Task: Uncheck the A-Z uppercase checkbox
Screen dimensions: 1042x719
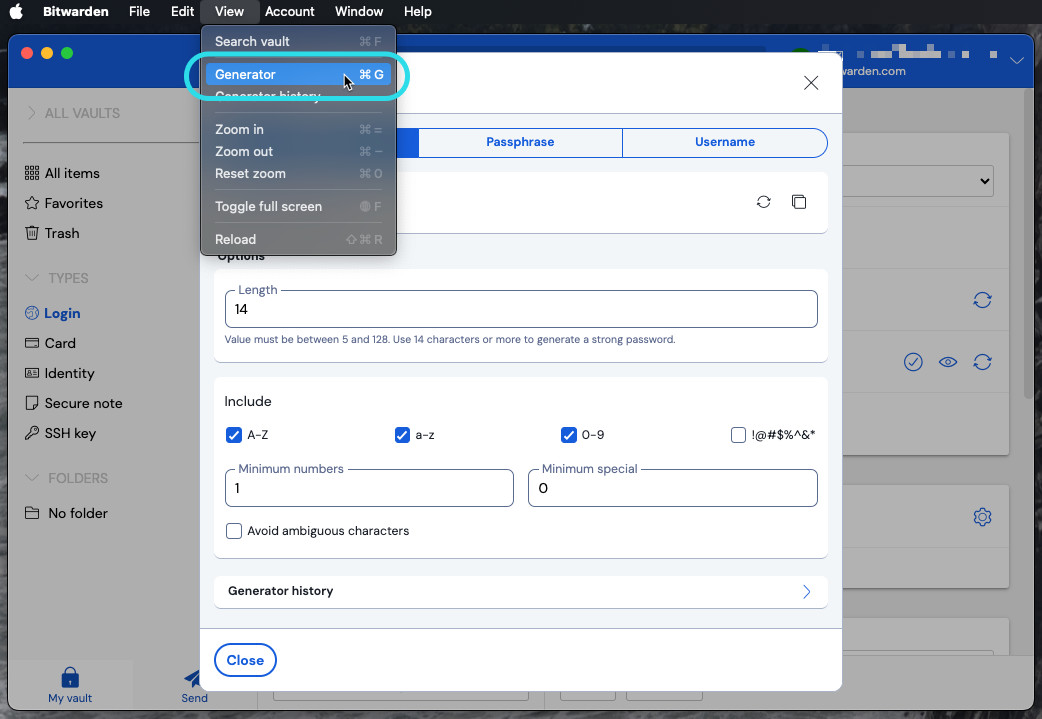Action: pyautogui.click(x=234, y=435)
